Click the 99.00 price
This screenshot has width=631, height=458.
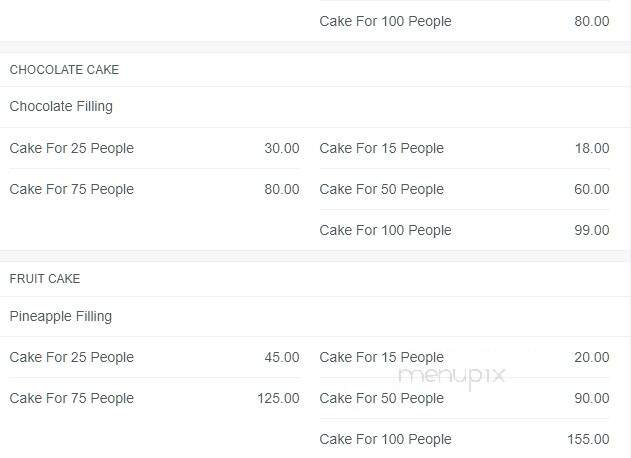point(591,230)
